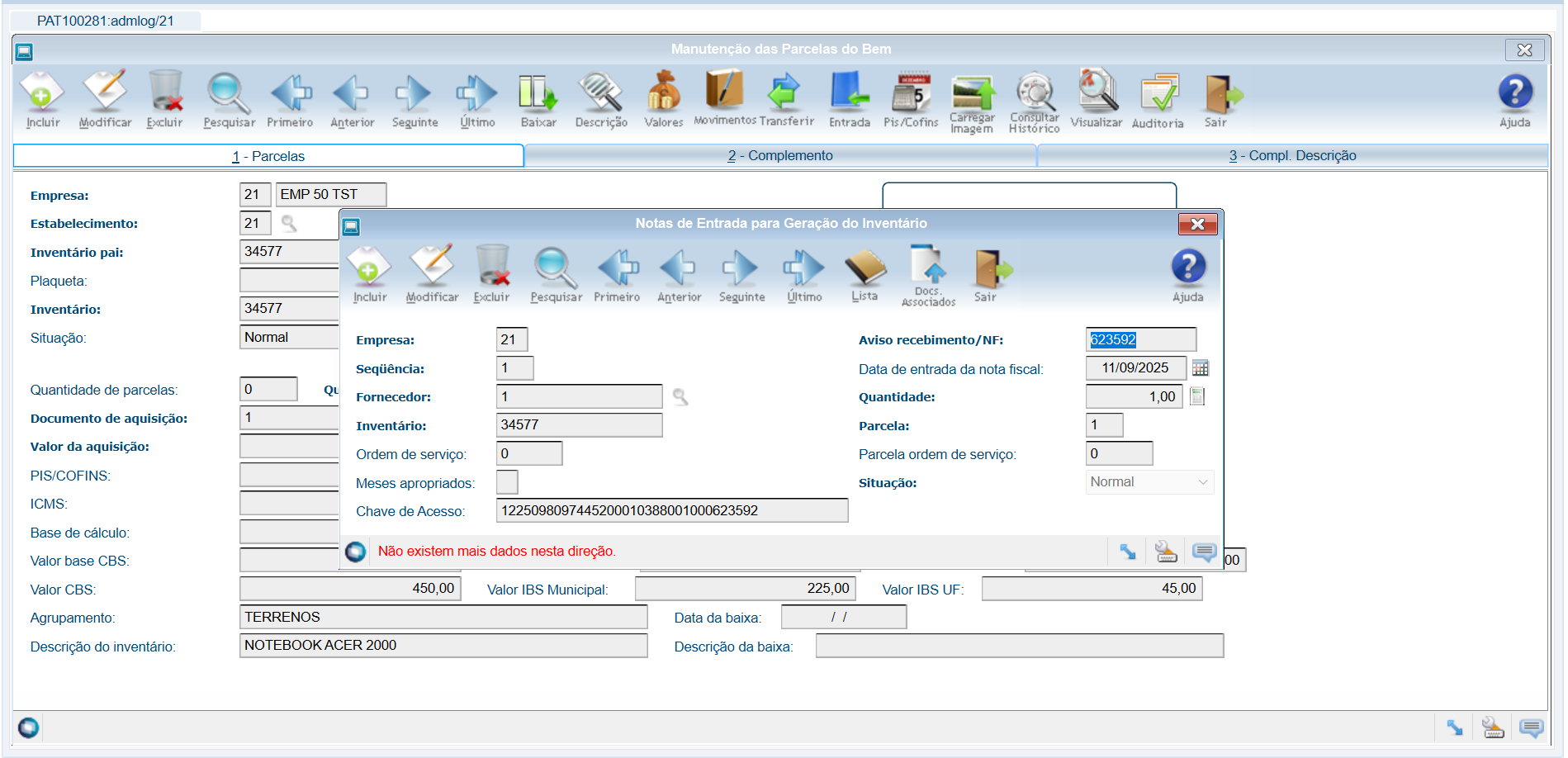Open Lista book icon in dialog
This screenshot has height=758, width=1568.
tap(865, 274)
